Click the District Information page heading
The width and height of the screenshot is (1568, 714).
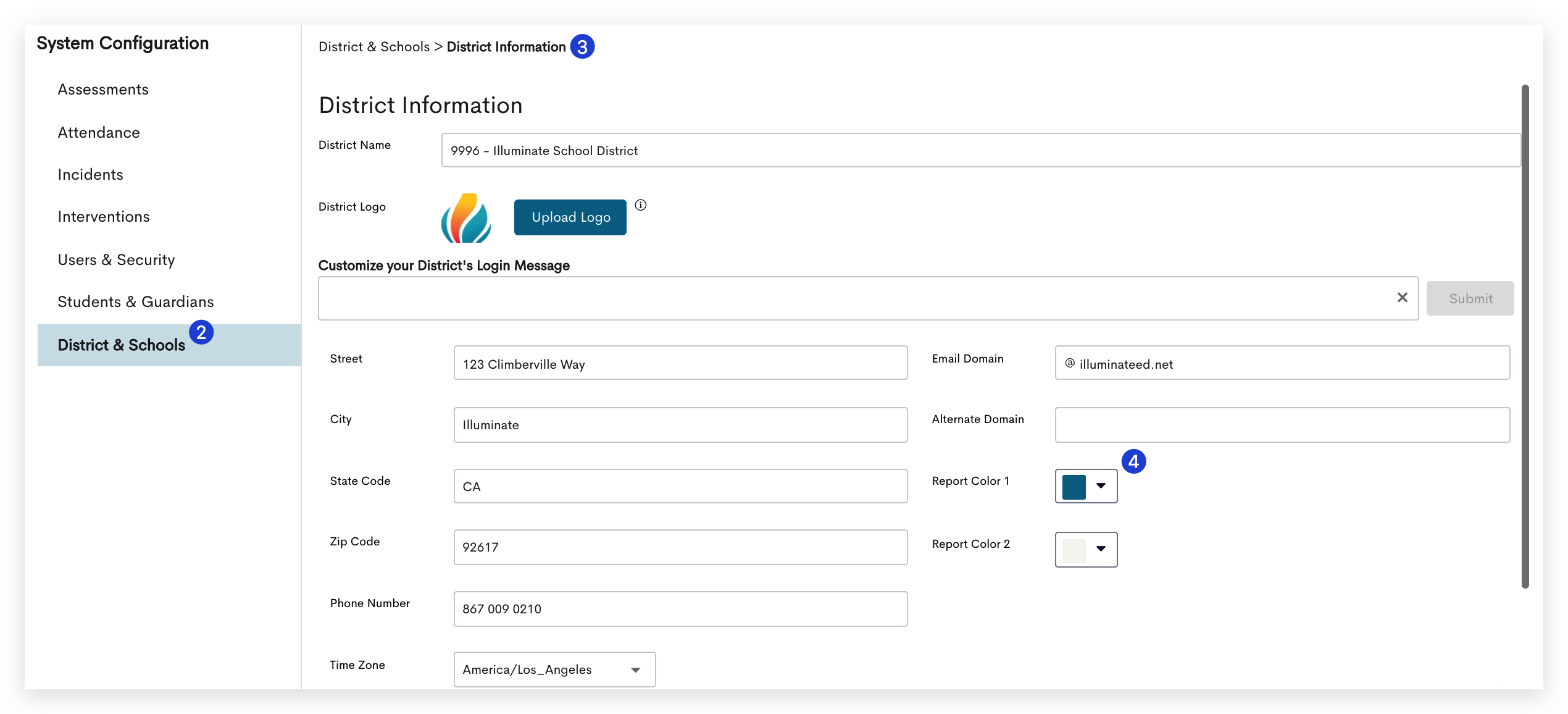pyautogui.click(x=420, y=105)
